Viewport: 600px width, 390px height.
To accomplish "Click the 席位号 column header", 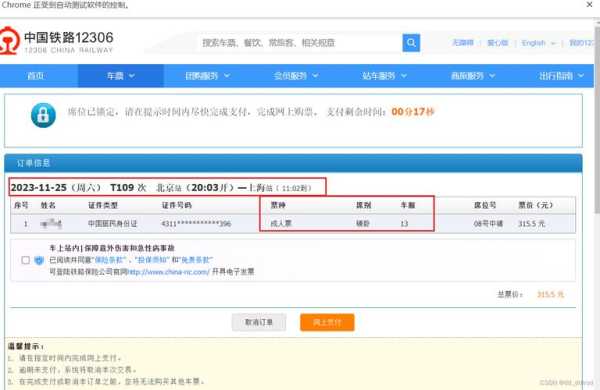I will coord(485,206).
